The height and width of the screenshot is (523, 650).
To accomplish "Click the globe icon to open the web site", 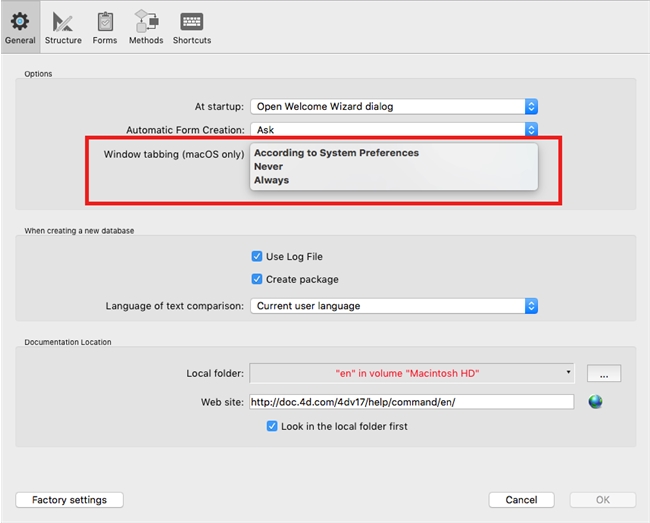I will (x=595, y=401).
